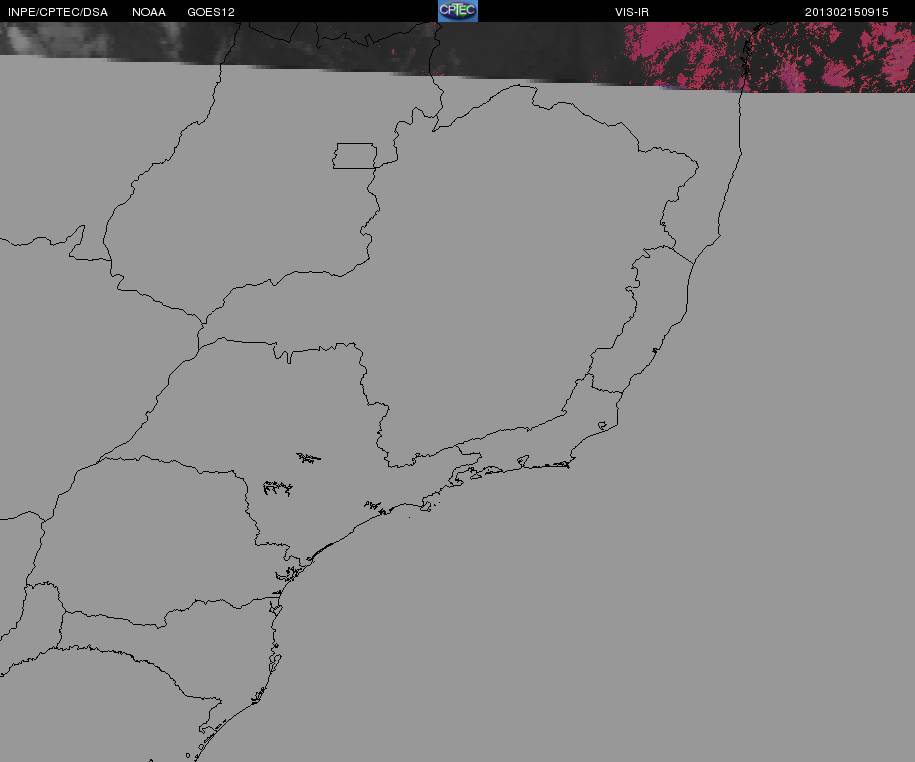The width and height of the screenshot is (915, 762).
Task: Click the VIS-IR channel label
Action: pos(631,12)
